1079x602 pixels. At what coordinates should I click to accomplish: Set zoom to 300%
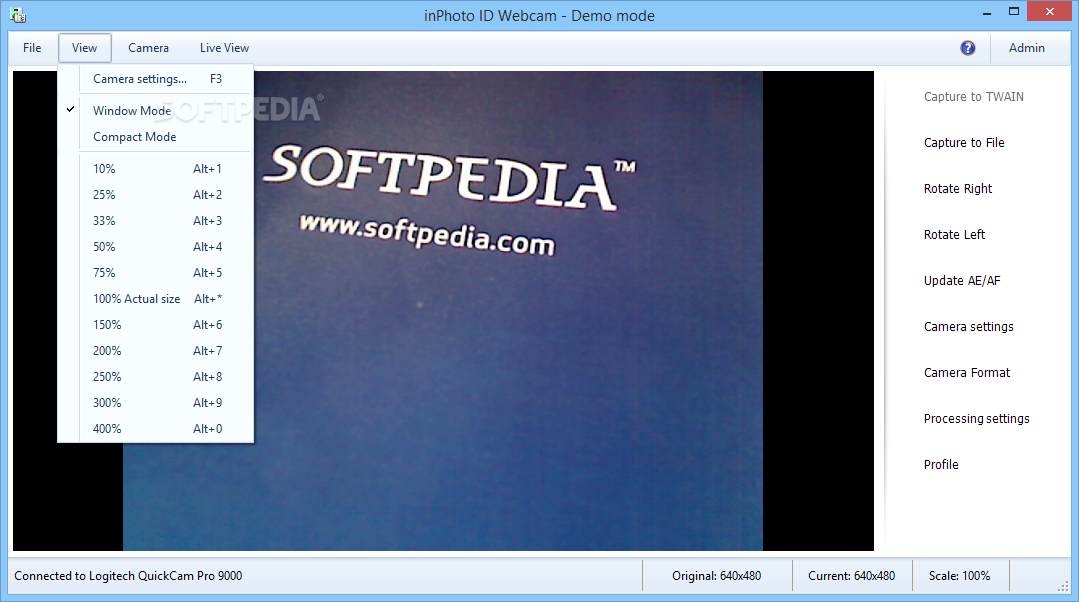[x=156, y=402]
